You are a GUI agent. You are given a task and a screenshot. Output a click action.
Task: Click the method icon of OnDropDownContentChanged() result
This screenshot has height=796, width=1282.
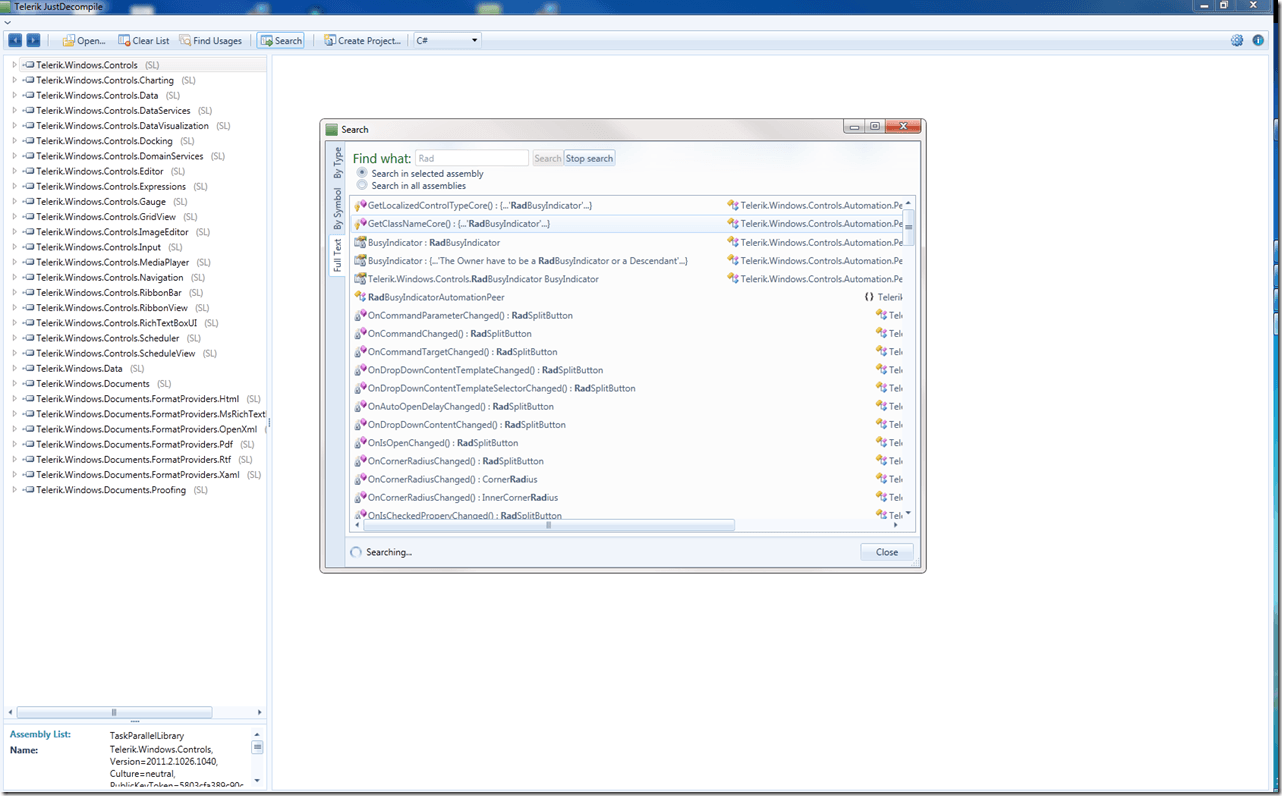361,424
